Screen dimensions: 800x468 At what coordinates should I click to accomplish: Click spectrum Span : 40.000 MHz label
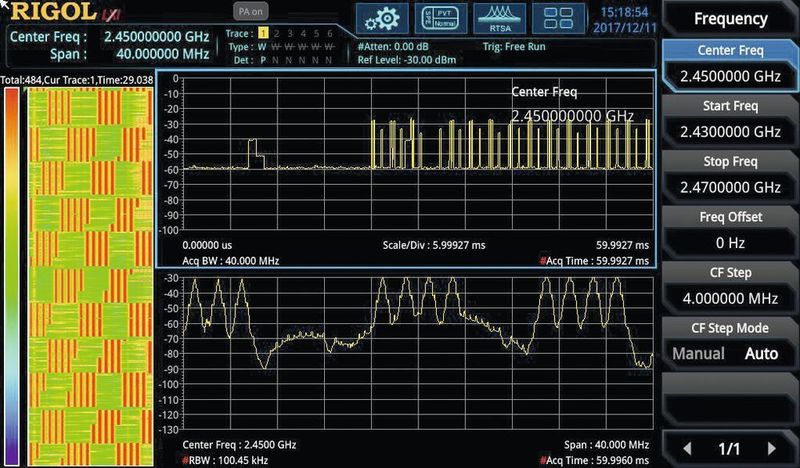(x=606, y=445)
